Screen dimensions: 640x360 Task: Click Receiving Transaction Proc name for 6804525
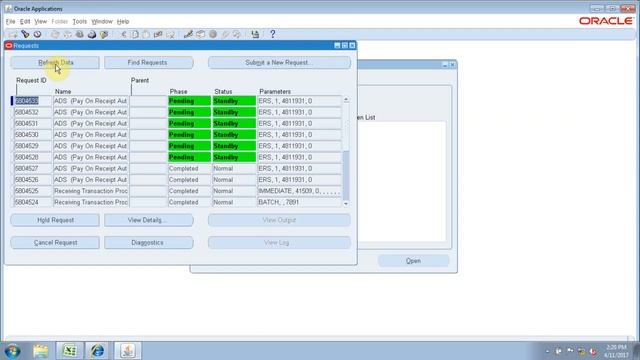click(x=91, y=191)
